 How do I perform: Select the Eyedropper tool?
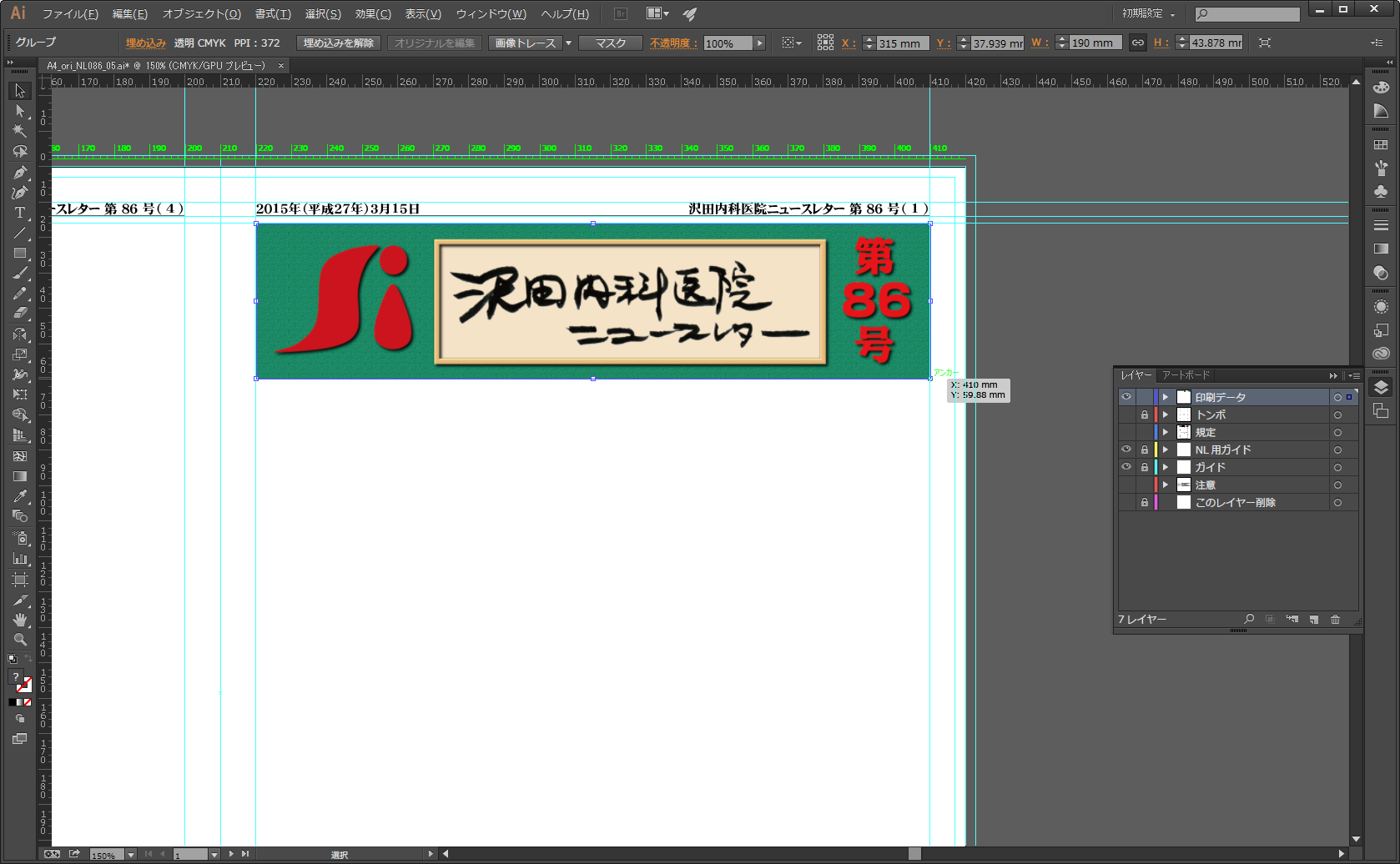click(20, 496)
